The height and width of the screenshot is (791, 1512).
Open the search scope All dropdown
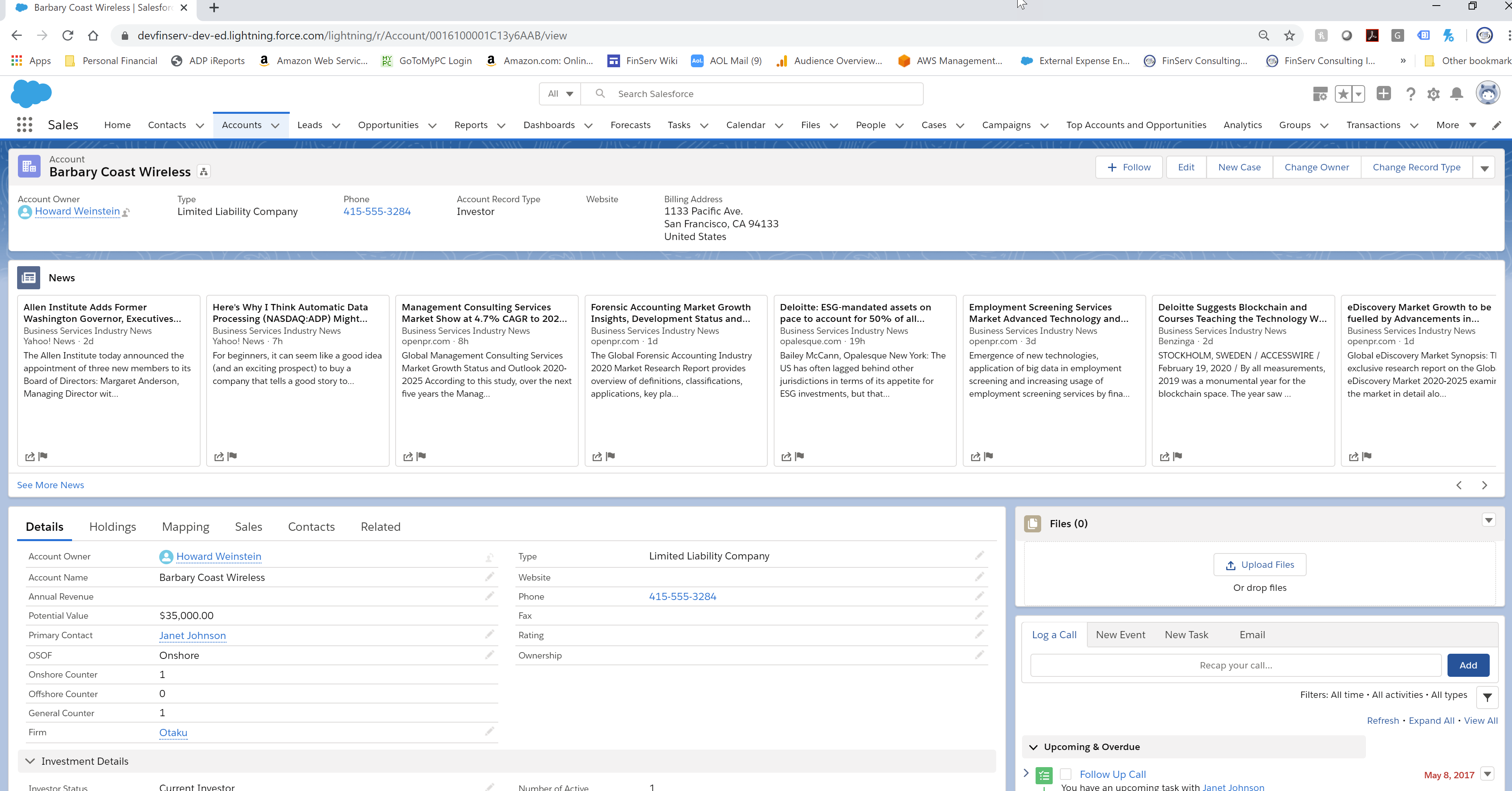tap(560, 94)
